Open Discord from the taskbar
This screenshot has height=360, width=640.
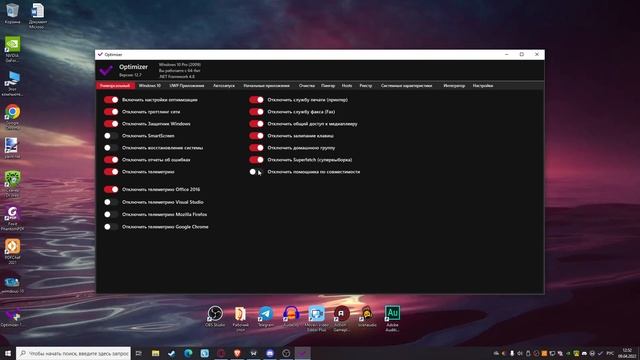270,353
